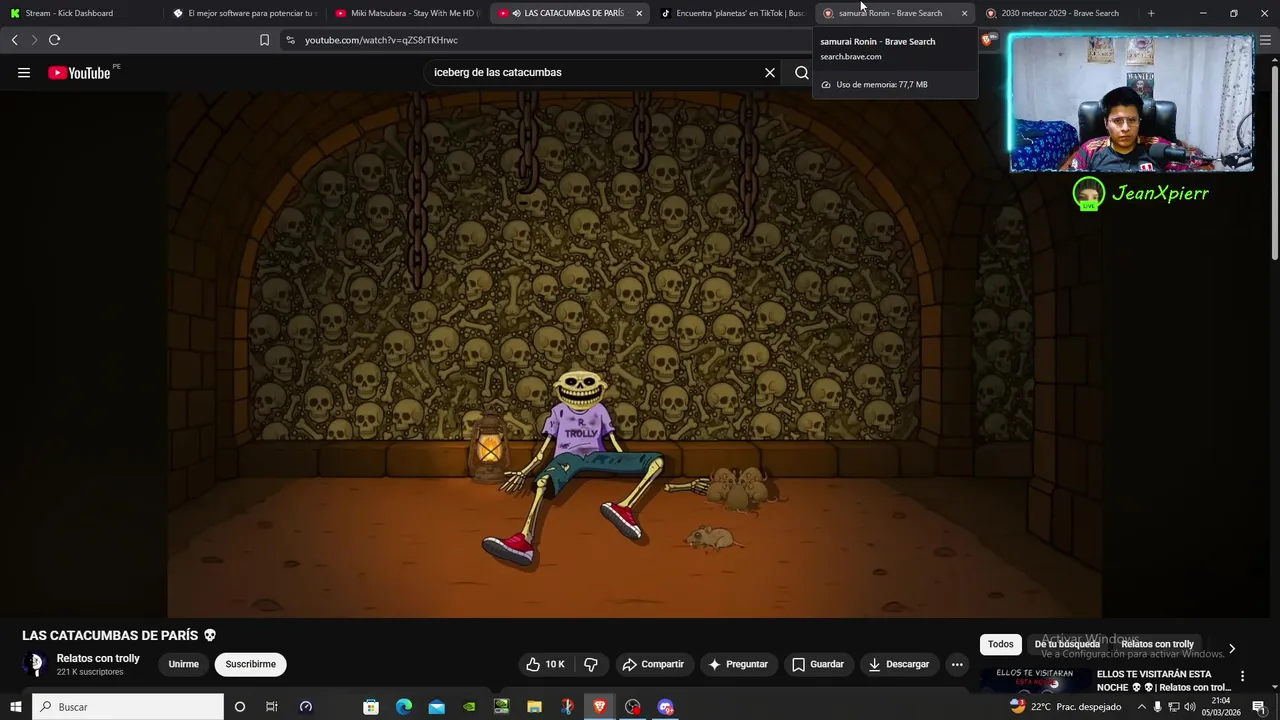Select the 'De tu búsqueda' filter chip
1280x720 pixels.
point(1067,644)
